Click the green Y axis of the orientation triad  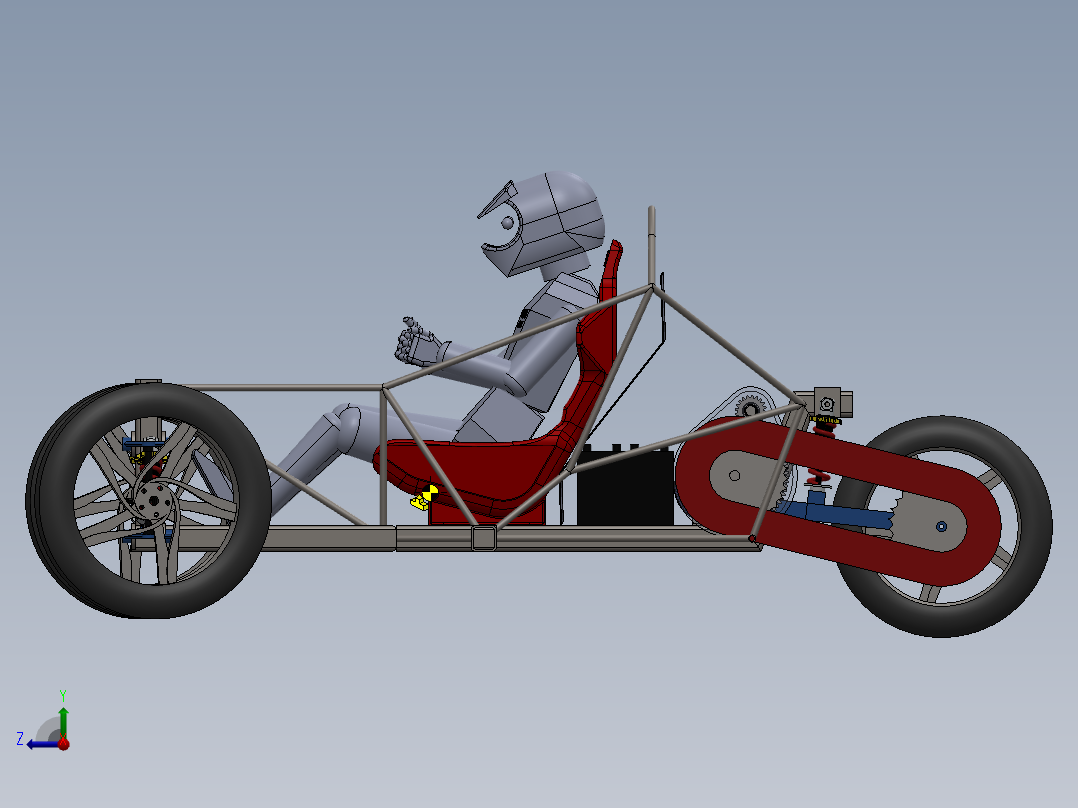tap(63, 723)
